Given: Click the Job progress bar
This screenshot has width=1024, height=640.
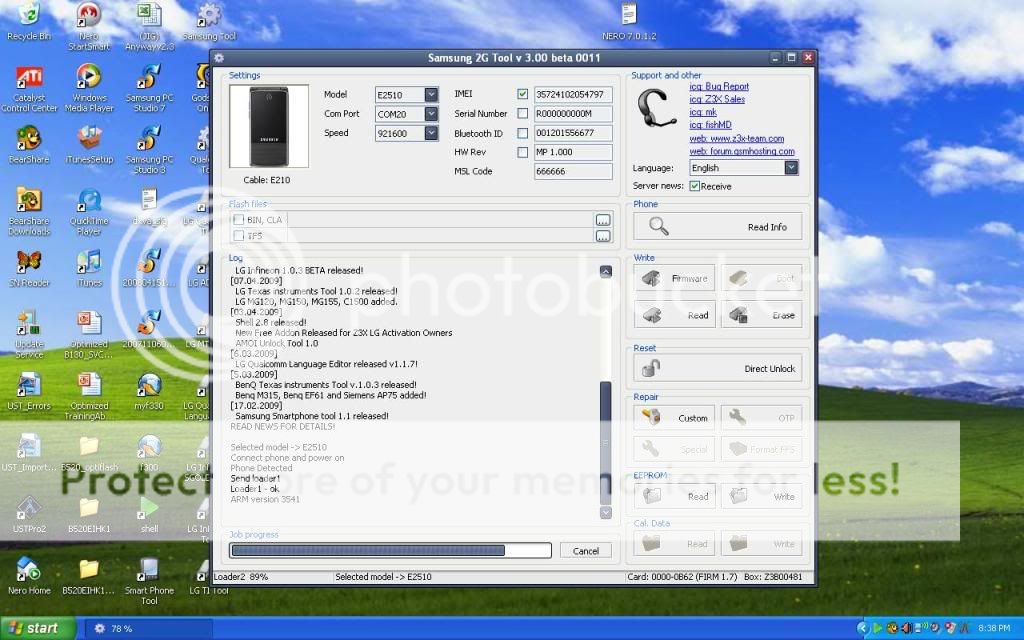Looking at the screenshot, I should (x=390, y=551).
